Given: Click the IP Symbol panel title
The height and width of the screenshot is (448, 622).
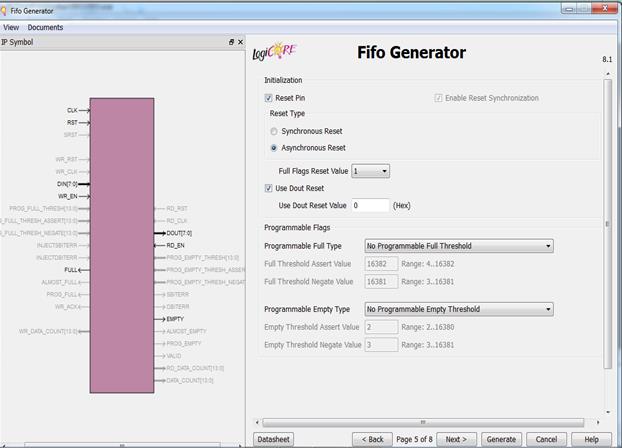Looking at the screenshot, I should click(17, 42).
